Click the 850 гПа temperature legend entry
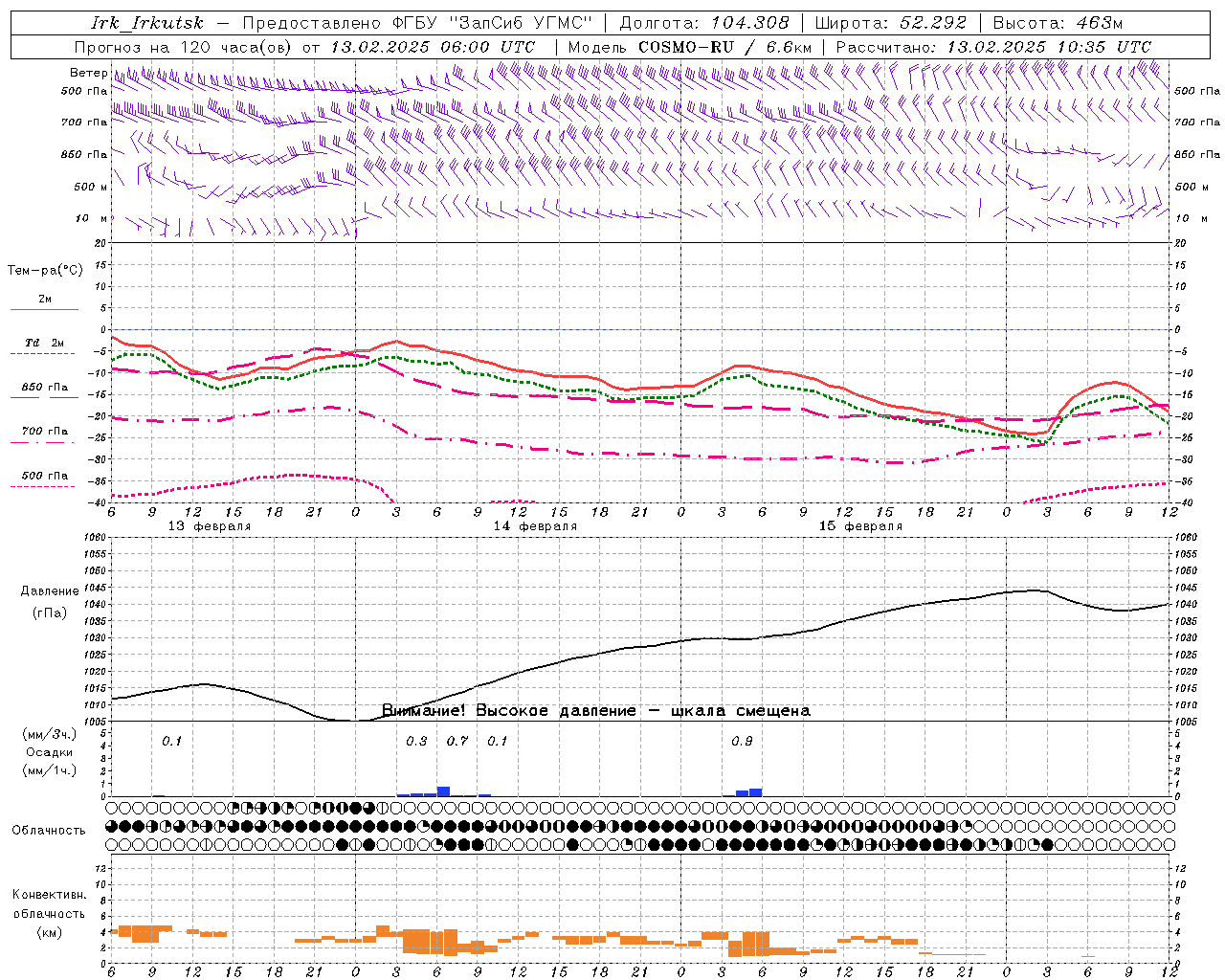Image resolution: width=1225 pixels, height=980 pixels. click(44, 388)
